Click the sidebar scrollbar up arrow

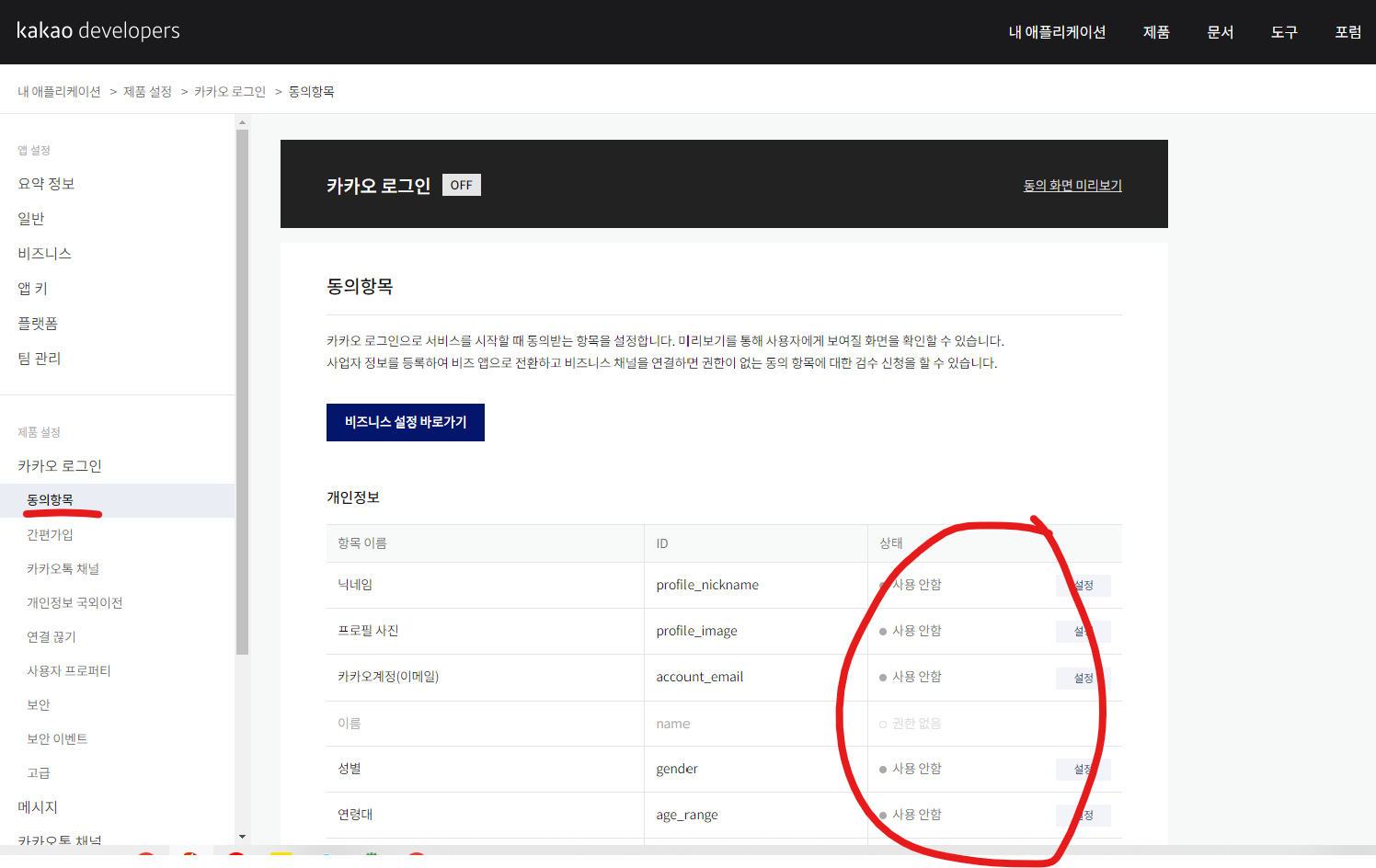click(x=242, y=122)
